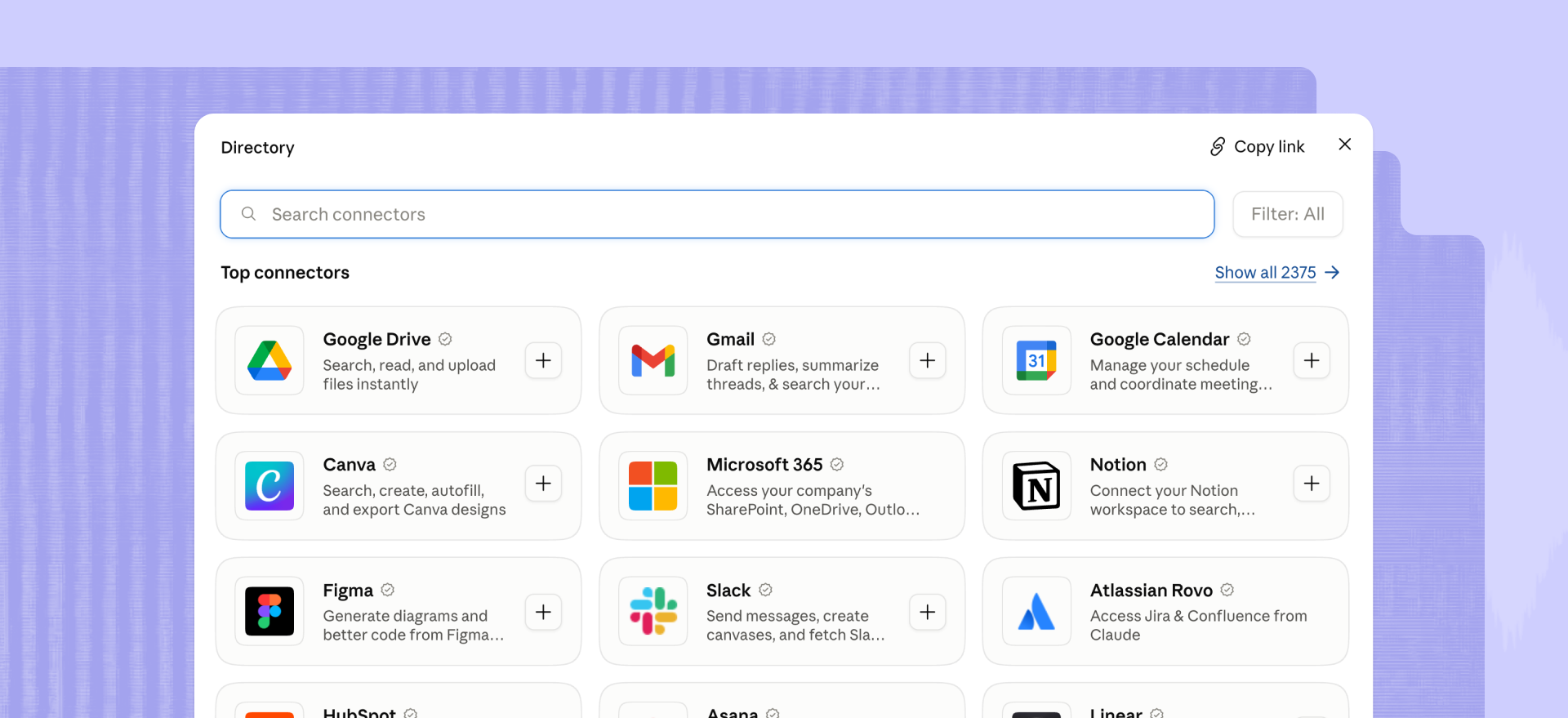Close the Directory dialog
The height and width of the screenshot is (718, 1568).
click(x=1345, y=145)
